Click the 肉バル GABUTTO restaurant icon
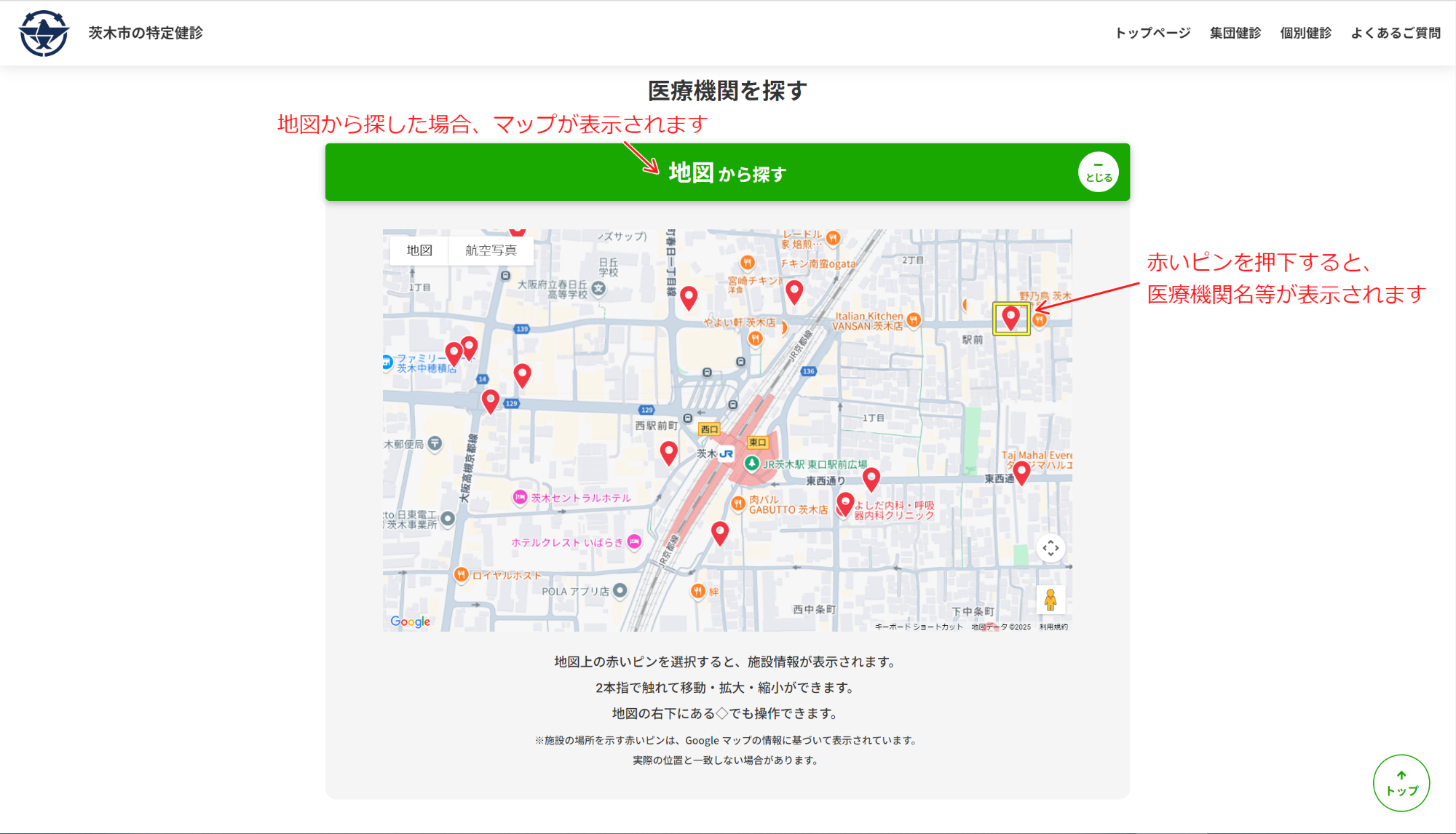 click(x=738, y=503)
